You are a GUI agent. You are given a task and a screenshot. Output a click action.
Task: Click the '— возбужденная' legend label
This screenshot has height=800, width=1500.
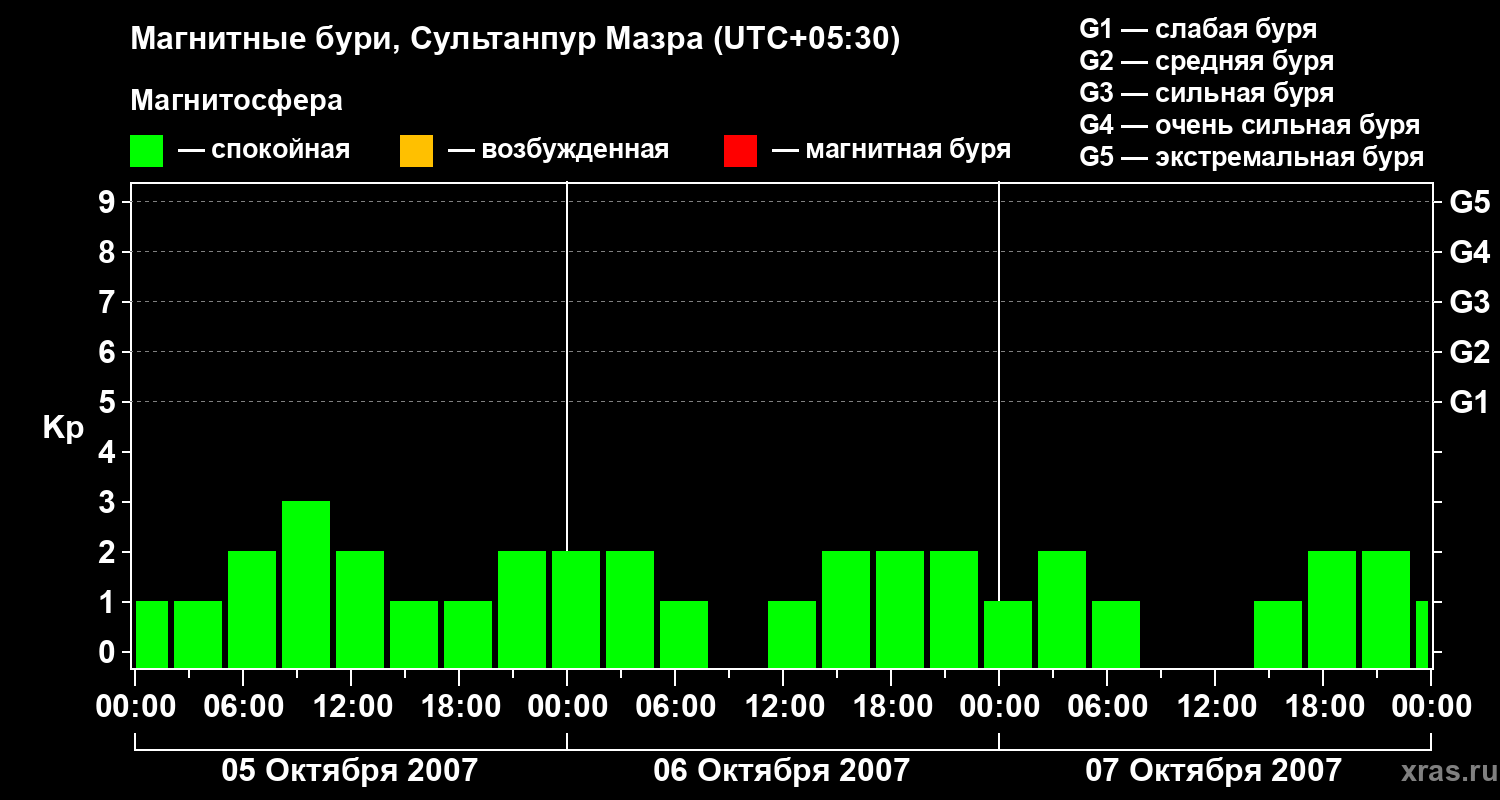coord(558,151)
